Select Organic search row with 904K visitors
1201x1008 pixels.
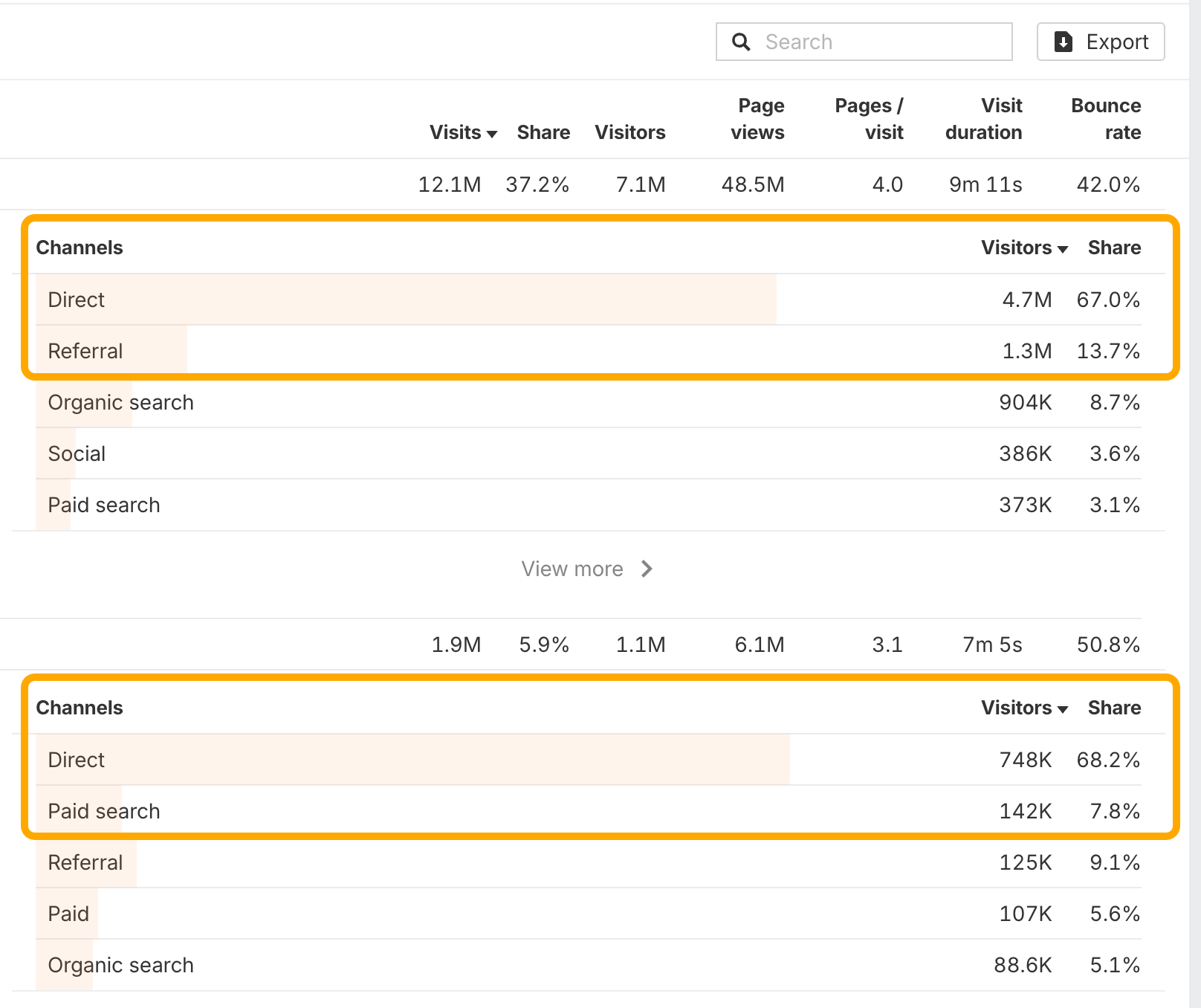point(589,402)
